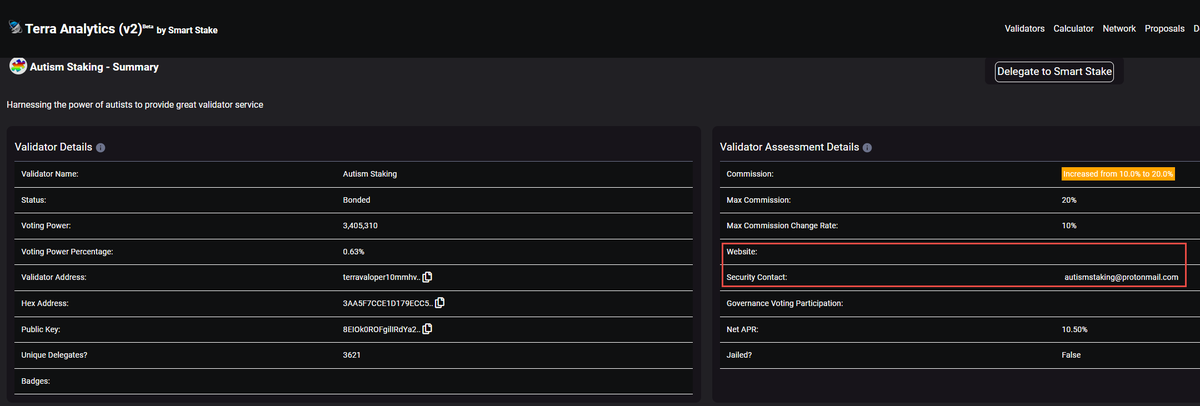Click the terravaloper10mmhv.. address text
This screenshot has height=406, width=1200.
[x=380, y=277]
